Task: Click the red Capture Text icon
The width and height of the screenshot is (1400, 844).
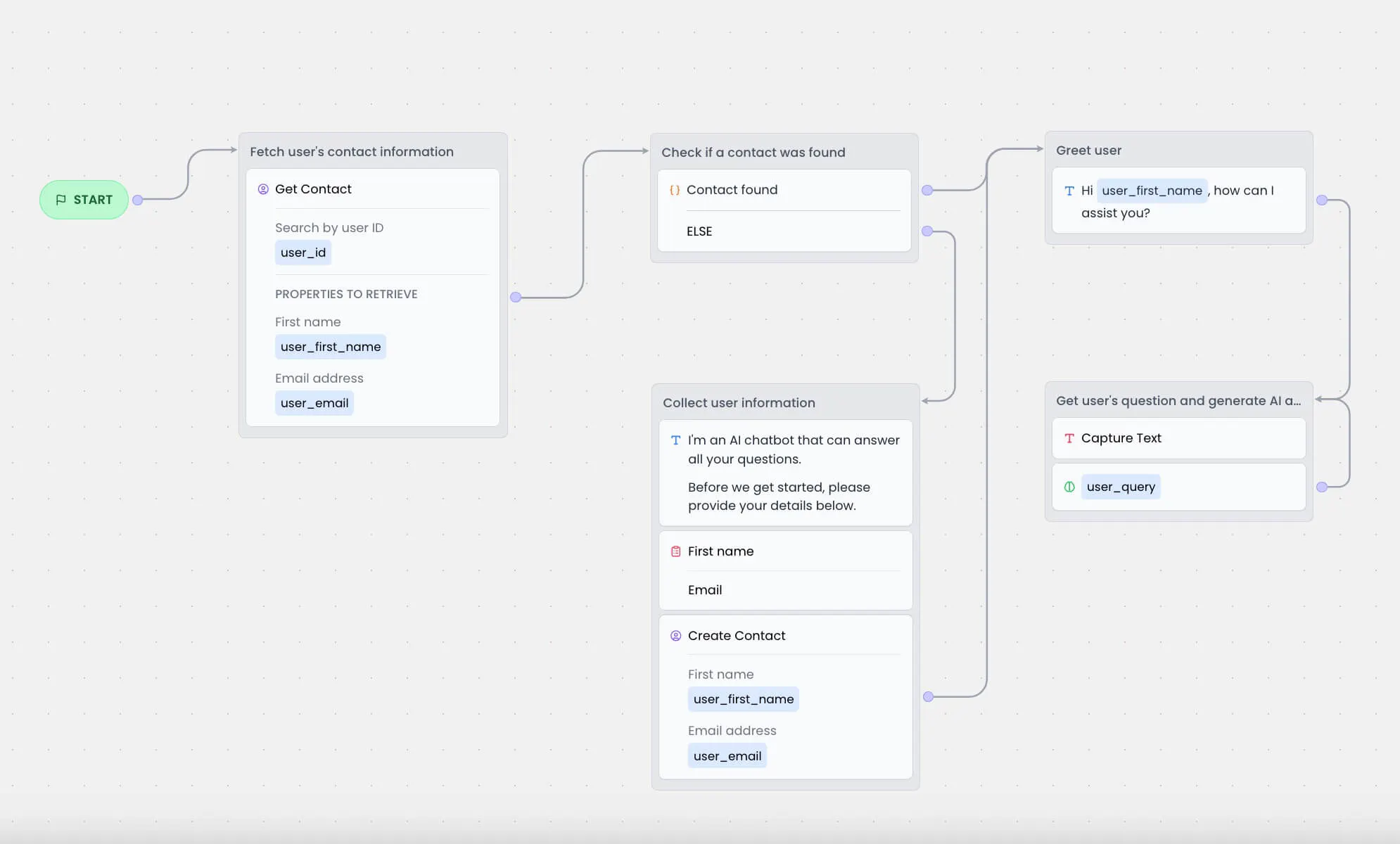Action: pyautogui.click(x=1069, y=438)
